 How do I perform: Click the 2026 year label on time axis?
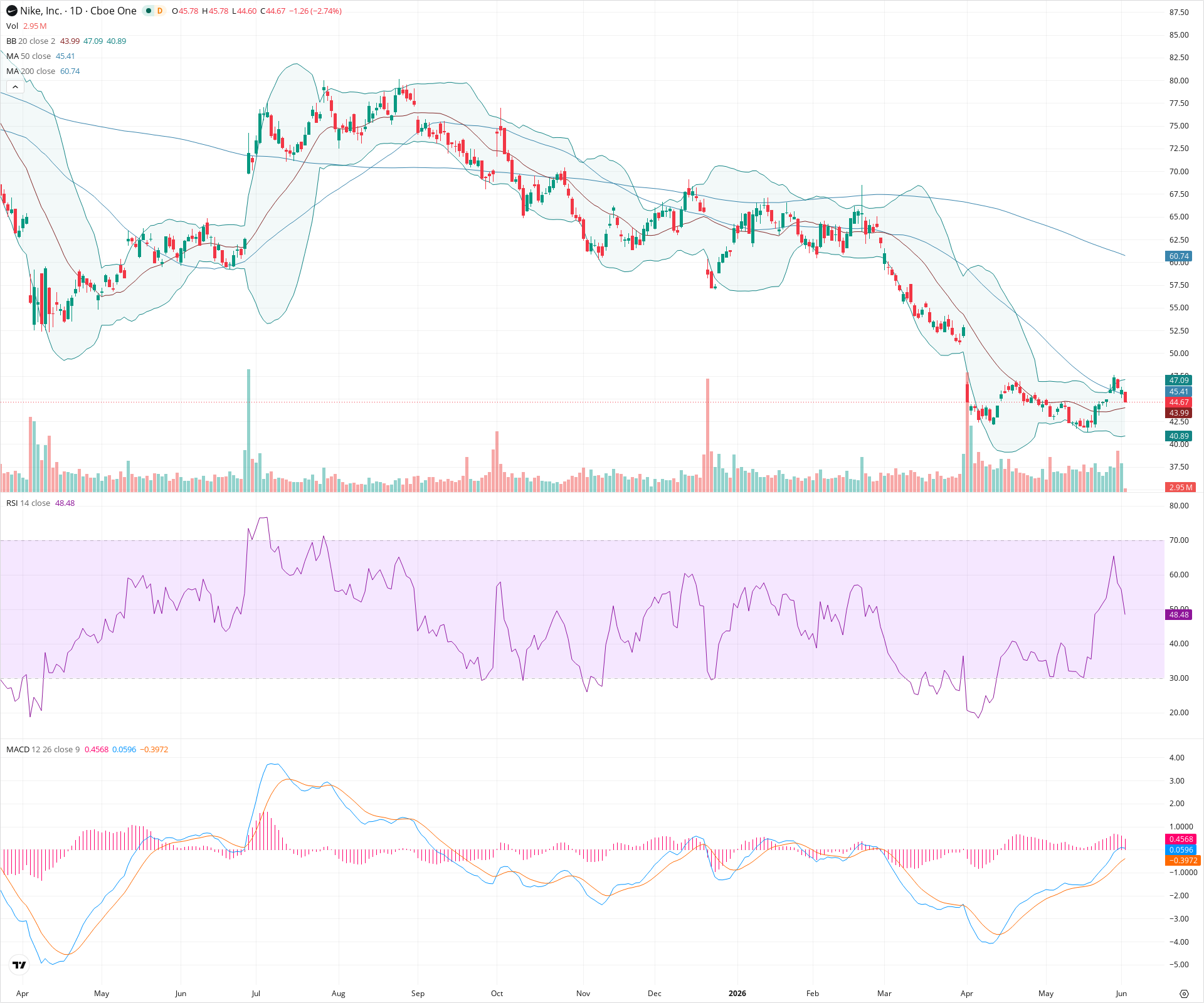(737, 993)
